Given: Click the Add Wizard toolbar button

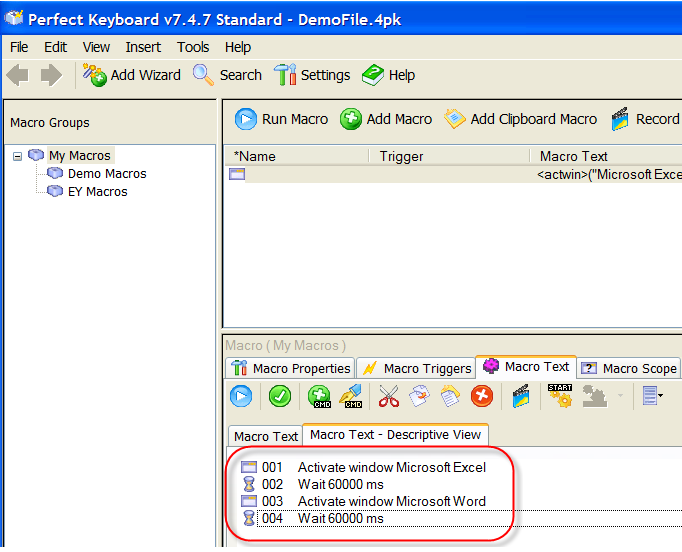Looking at the screenshot, I should click(x=132, y=75).
